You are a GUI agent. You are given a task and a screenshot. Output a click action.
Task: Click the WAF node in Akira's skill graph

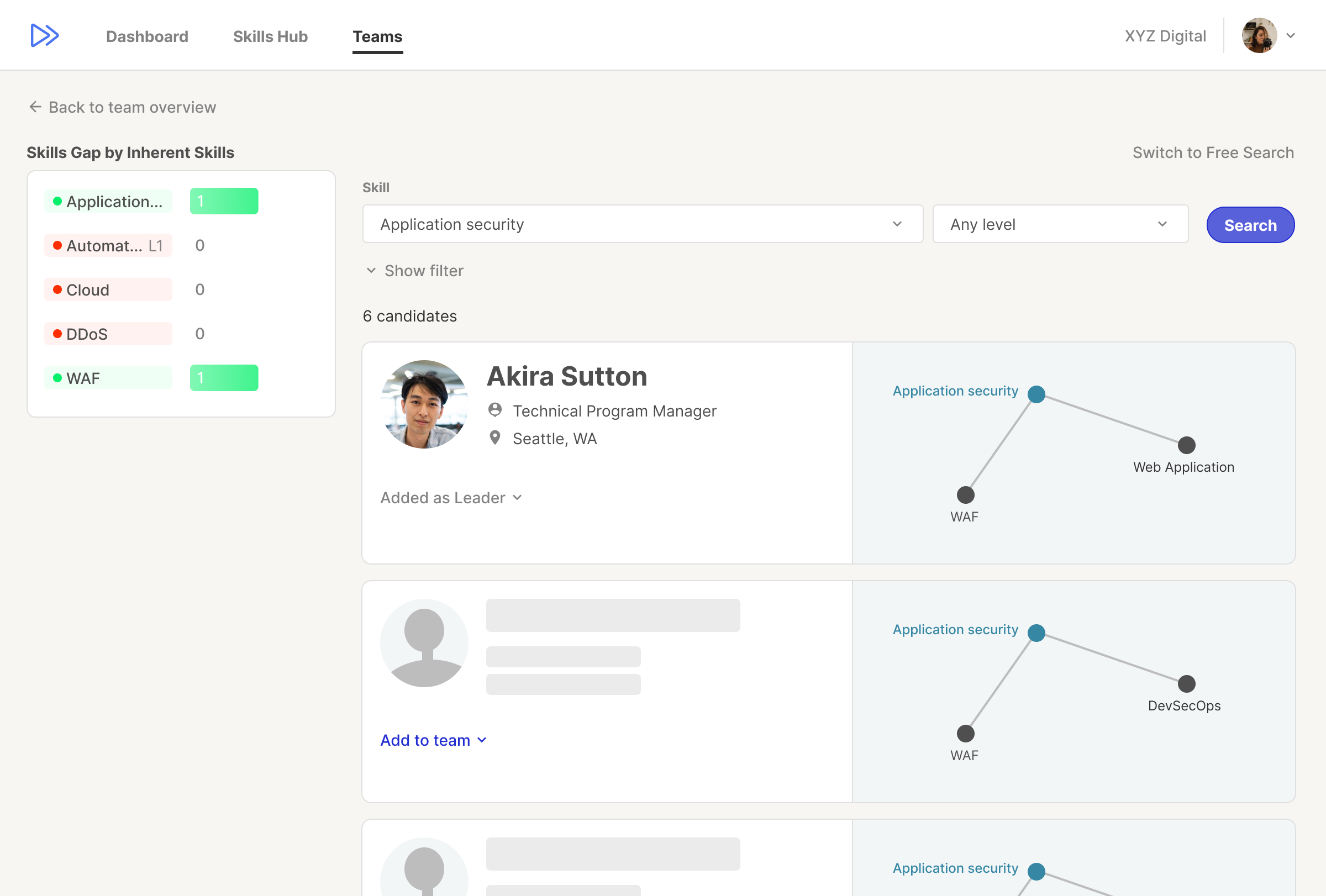tap(965, 495)
